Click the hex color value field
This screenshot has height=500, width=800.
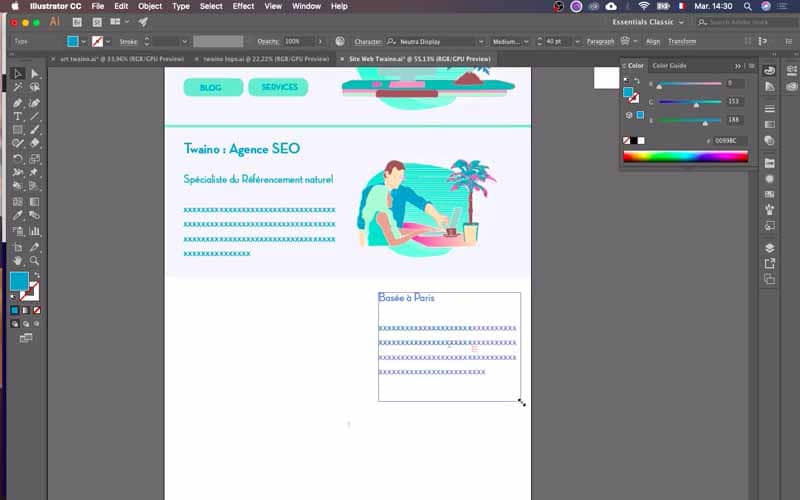tap(730, 141)
